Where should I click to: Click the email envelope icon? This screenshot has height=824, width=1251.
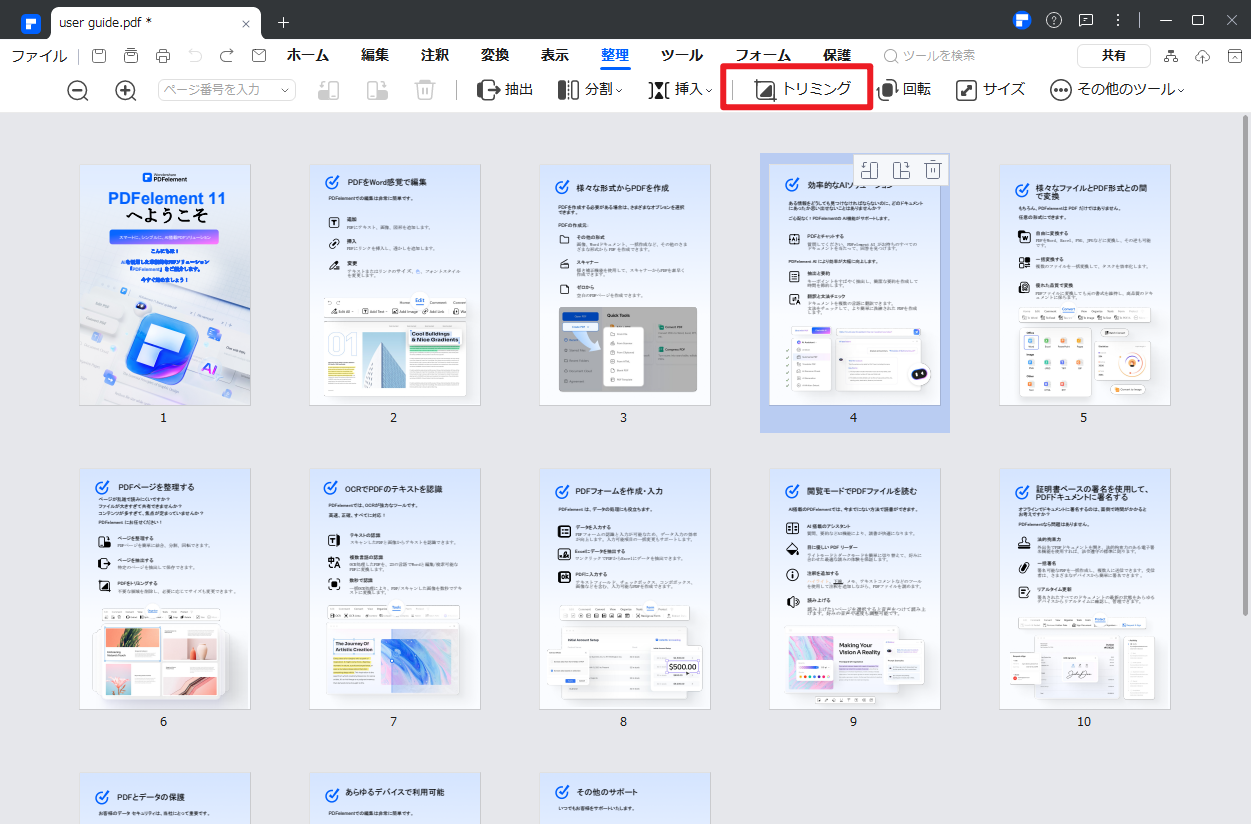click(259, 56)
